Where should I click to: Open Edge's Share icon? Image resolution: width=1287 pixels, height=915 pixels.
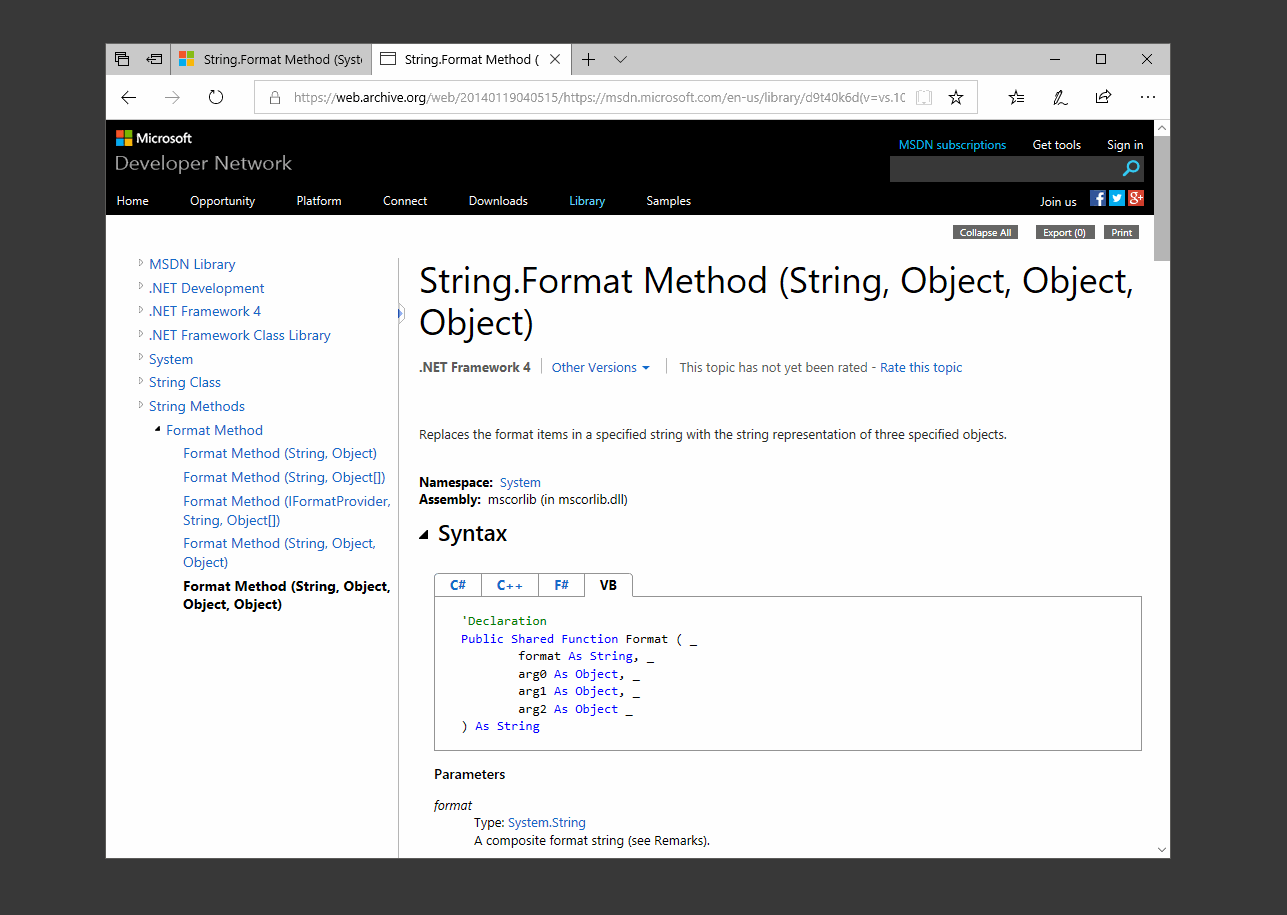[x=1103, y=97]
